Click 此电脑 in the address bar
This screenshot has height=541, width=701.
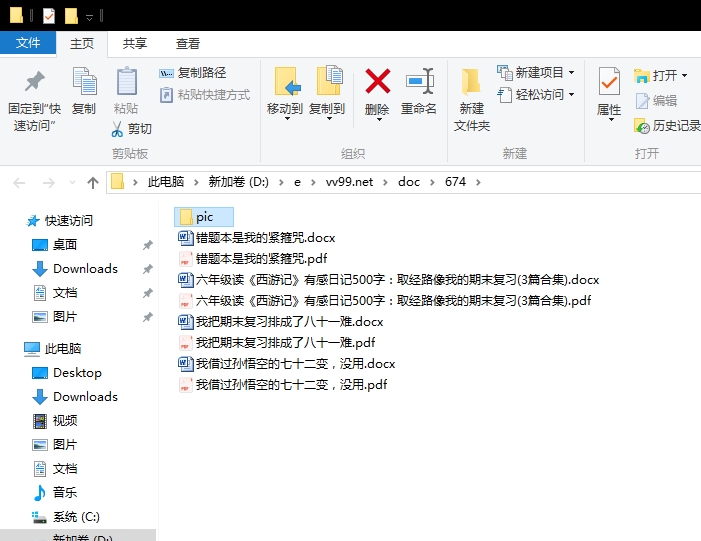(166, 182)
